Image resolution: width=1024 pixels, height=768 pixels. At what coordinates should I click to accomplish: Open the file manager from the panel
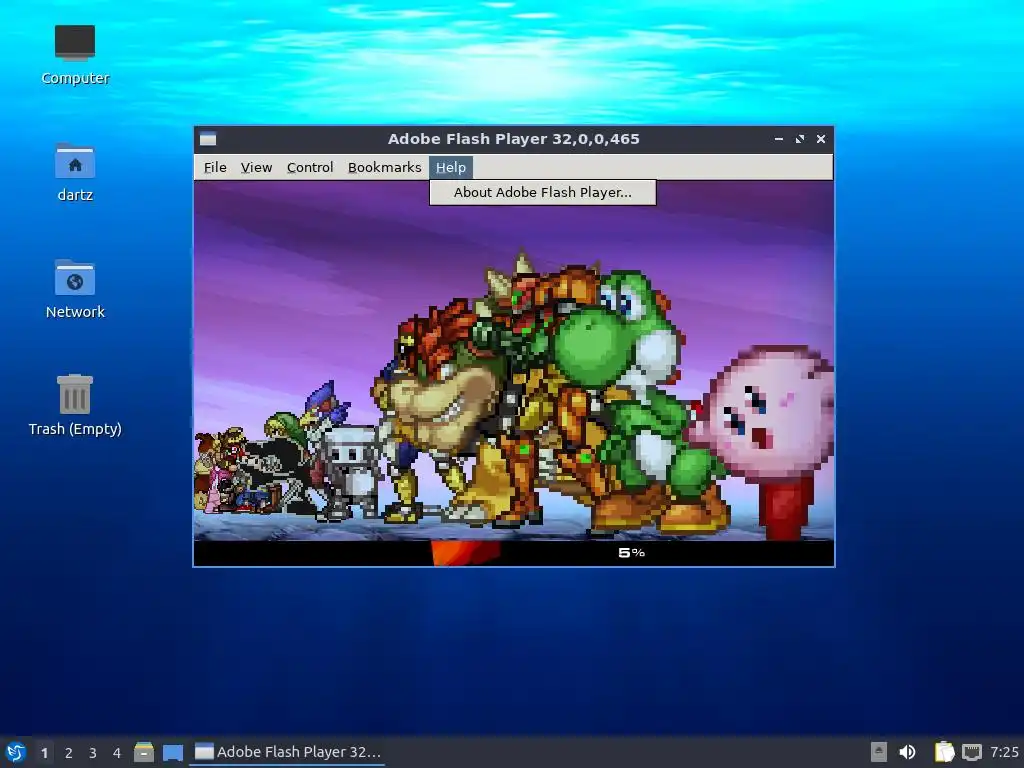coord(144,752)
